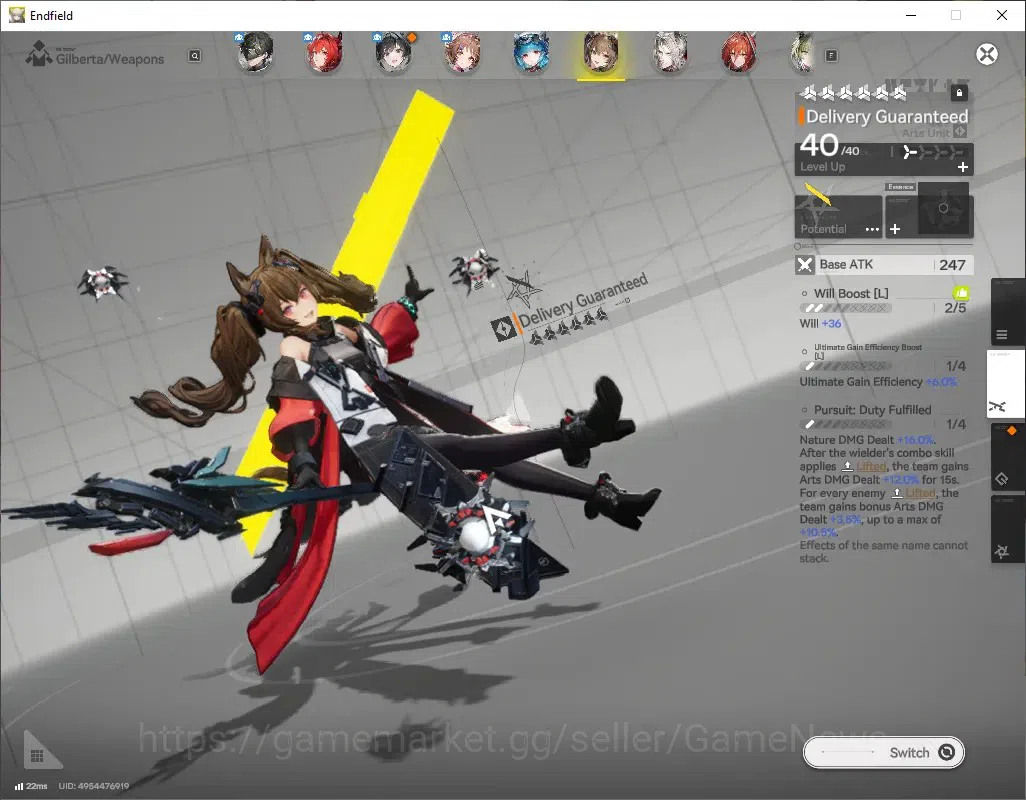Click the green thumbs-up recommended icon

pos(961,293)
